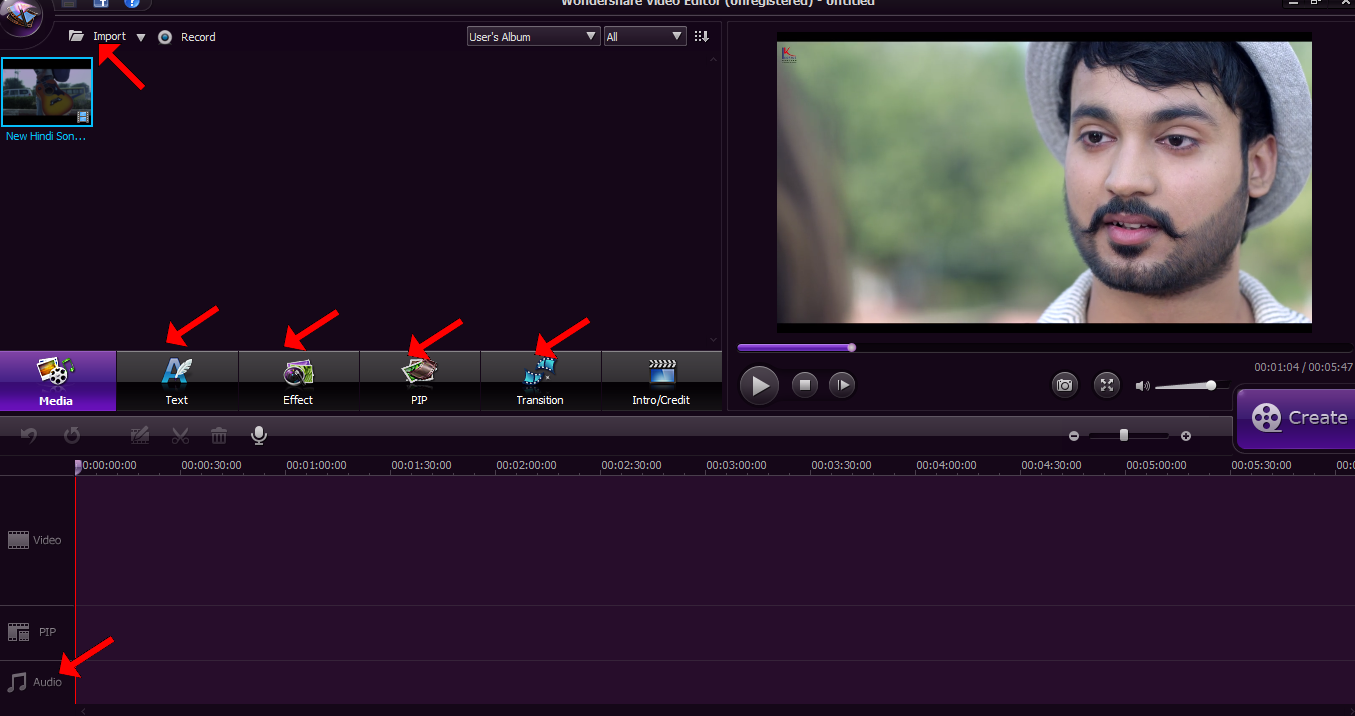Switch to the Media tab
1355x716 pixels.
pyautogui.click(x=58, y=381)
